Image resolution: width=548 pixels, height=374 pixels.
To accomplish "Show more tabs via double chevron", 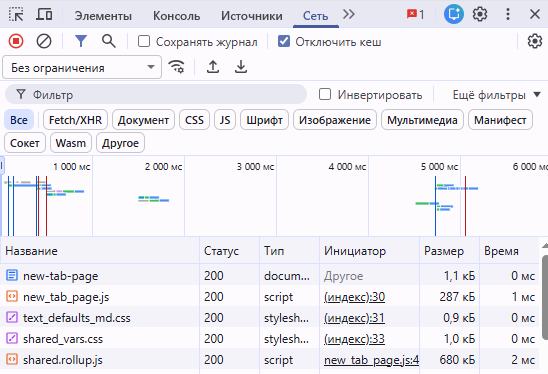I will (x=349, y=14).
